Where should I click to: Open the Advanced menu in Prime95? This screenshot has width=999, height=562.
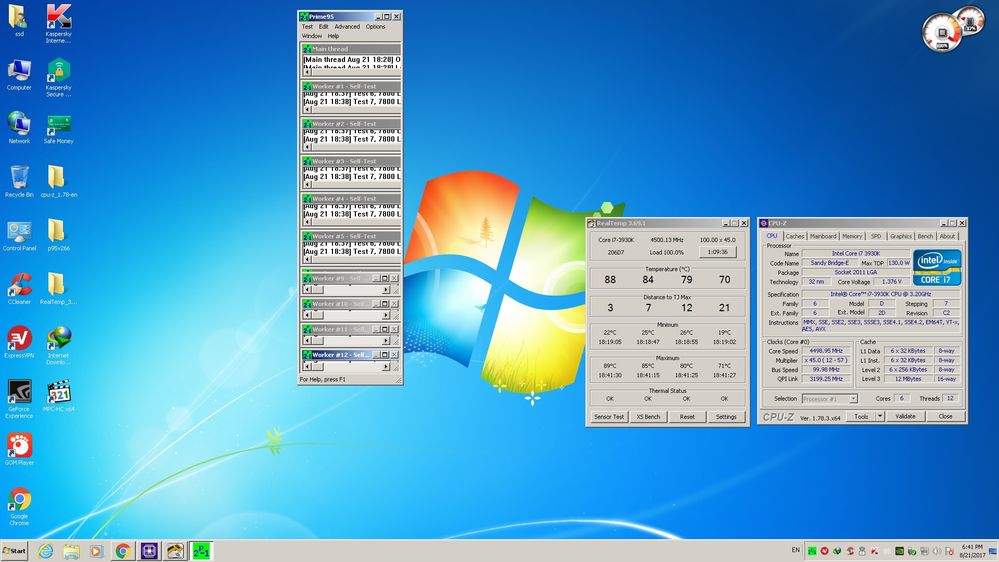click(x=347, y=27)
